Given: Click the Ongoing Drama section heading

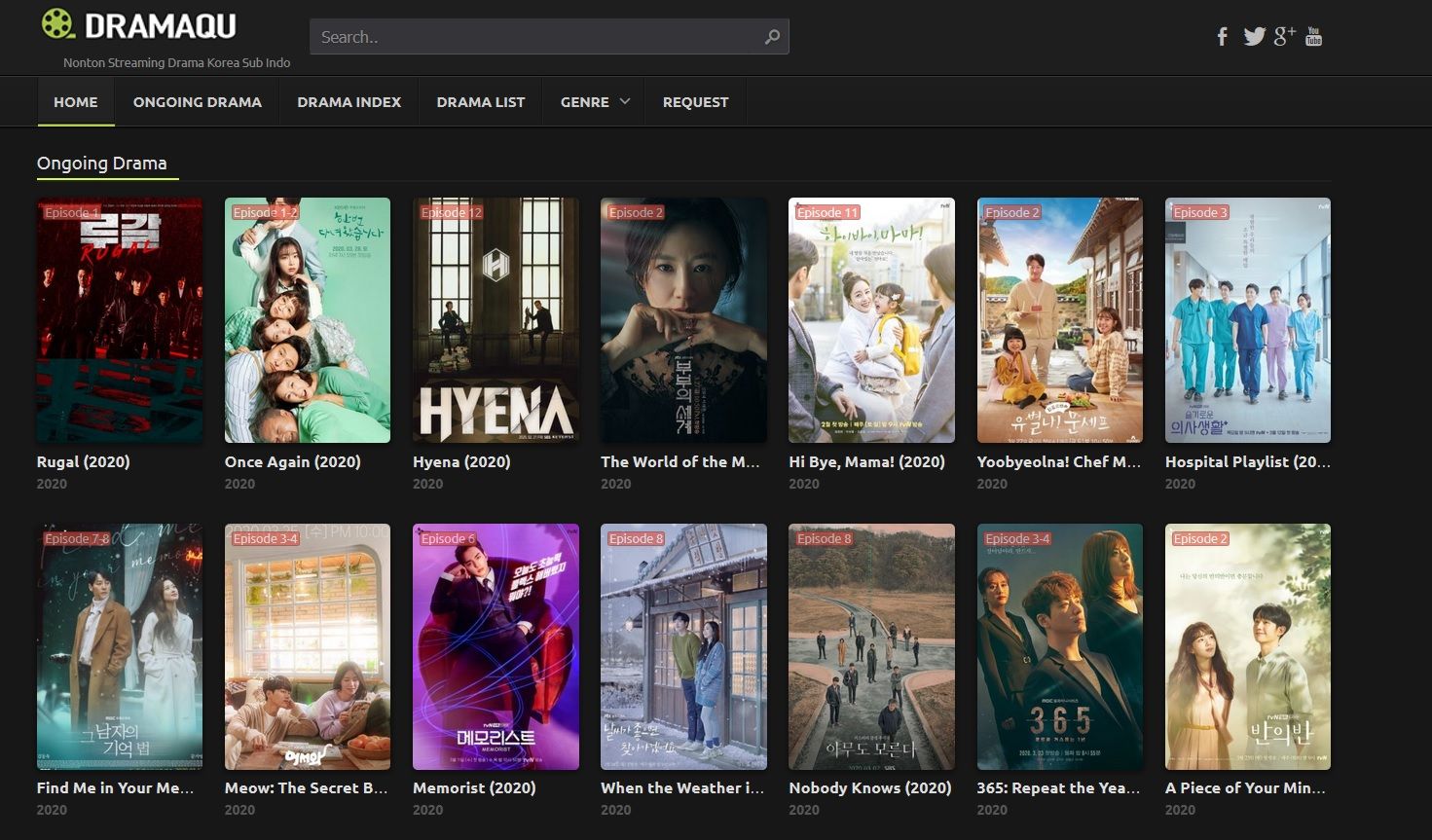Looking at the screenshot, I should [102, 163].
